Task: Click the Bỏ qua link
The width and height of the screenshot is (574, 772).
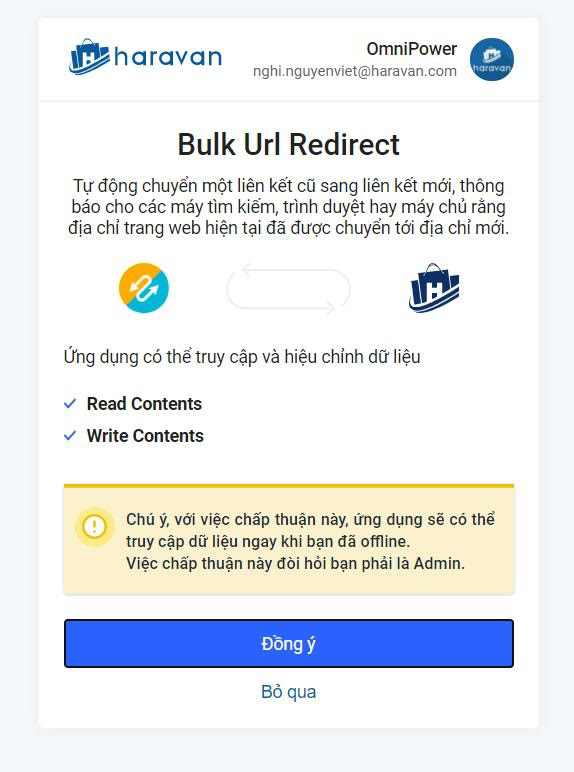Action: coord(289,692)
